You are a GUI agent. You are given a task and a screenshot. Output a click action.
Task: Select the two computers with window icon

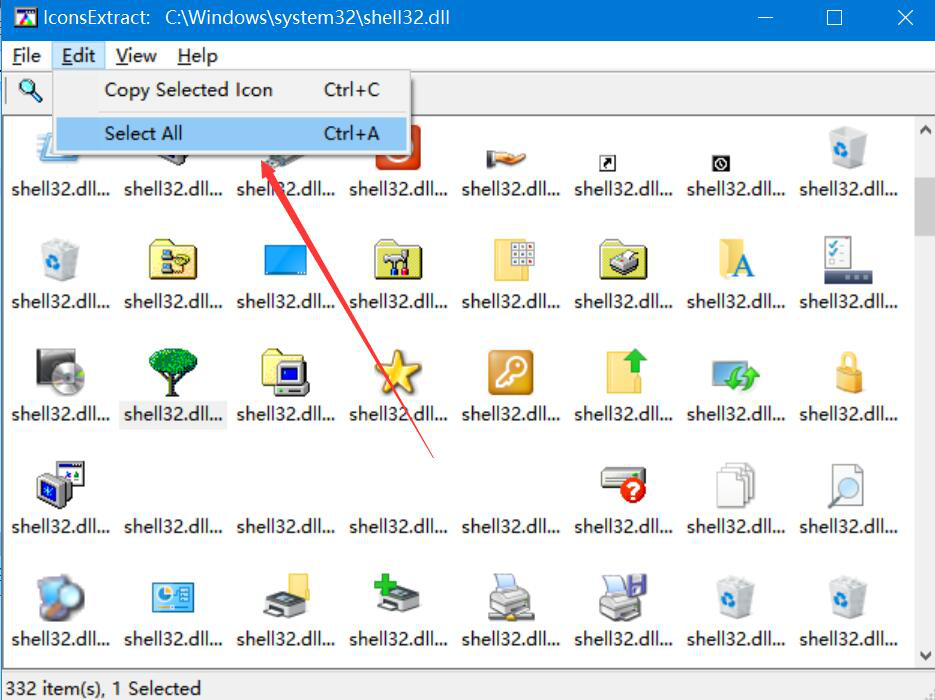click(x=60, y=484)
